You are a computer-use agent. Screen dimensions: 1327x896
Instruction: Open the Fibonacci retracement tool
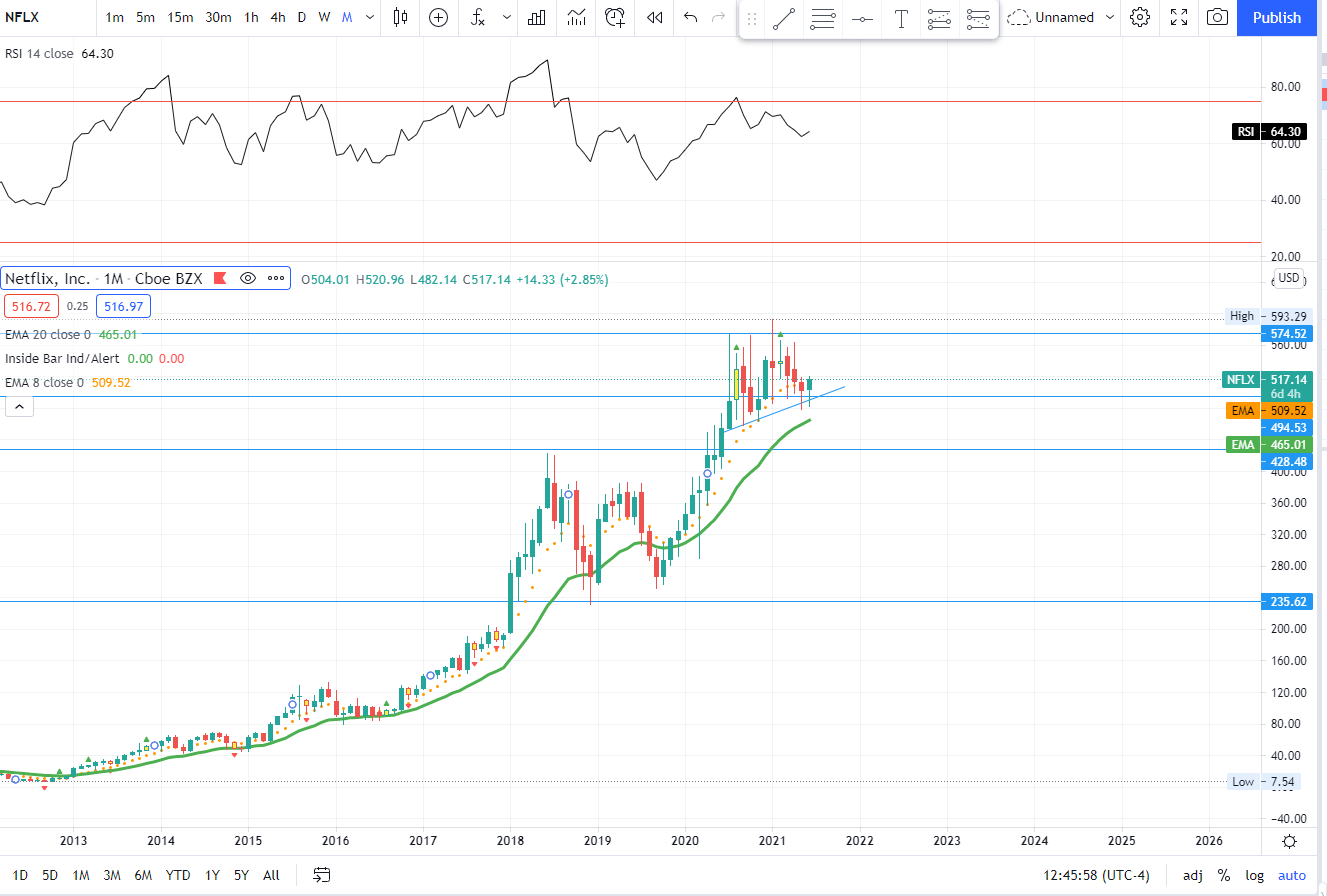tap(823, 18)
